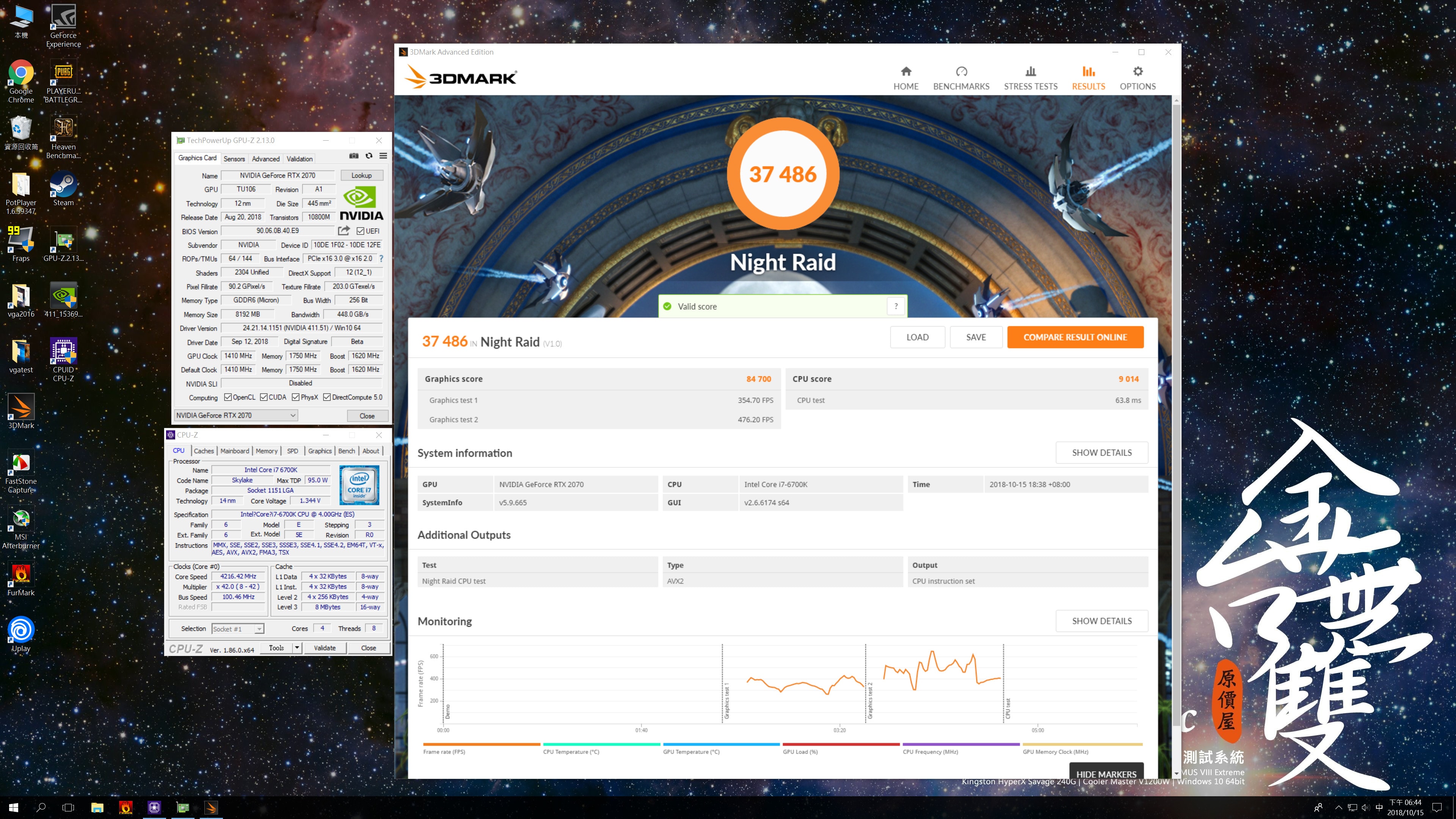
Task: Toggle Frame rate (FPS) legend bar
Action: (x=481, y=744)
